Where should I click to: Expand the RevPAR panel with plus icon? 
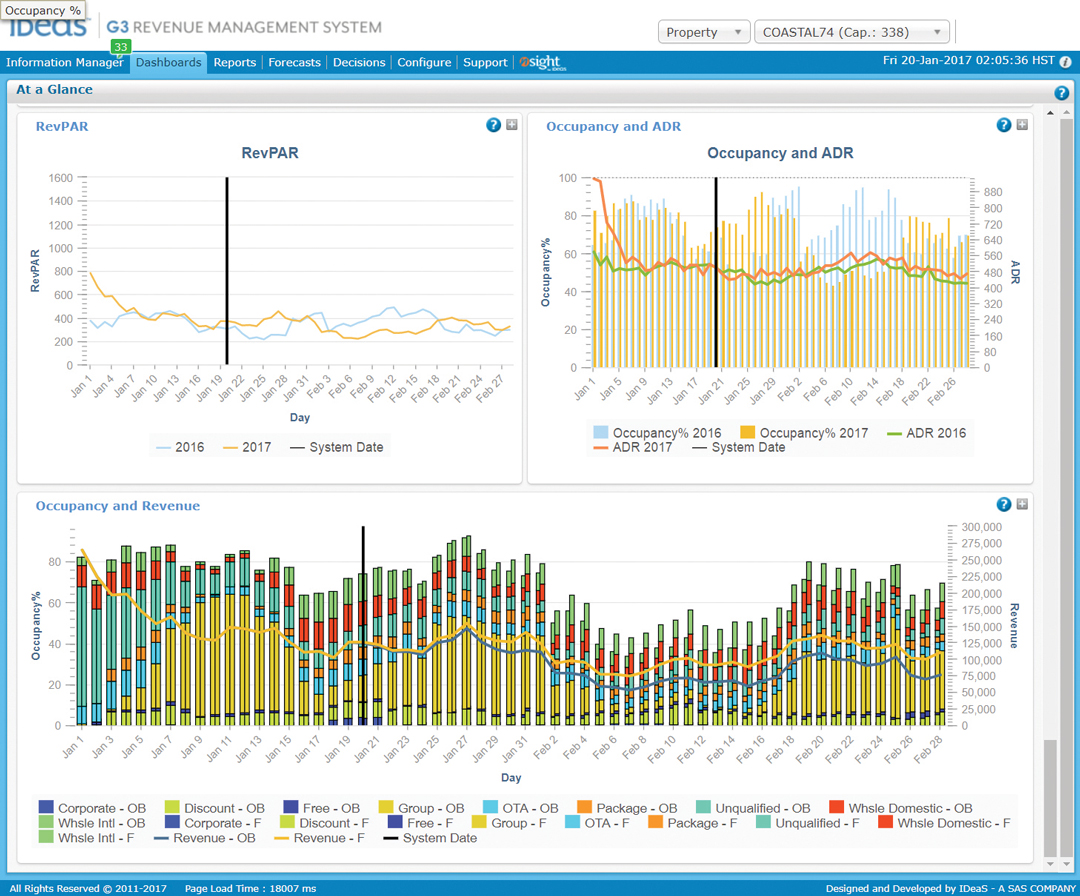tap(512, 125)
